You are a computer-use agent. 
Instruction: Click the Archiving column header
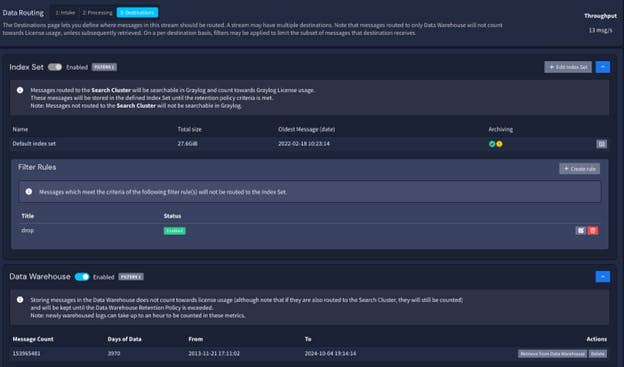[x=501, y=129]
